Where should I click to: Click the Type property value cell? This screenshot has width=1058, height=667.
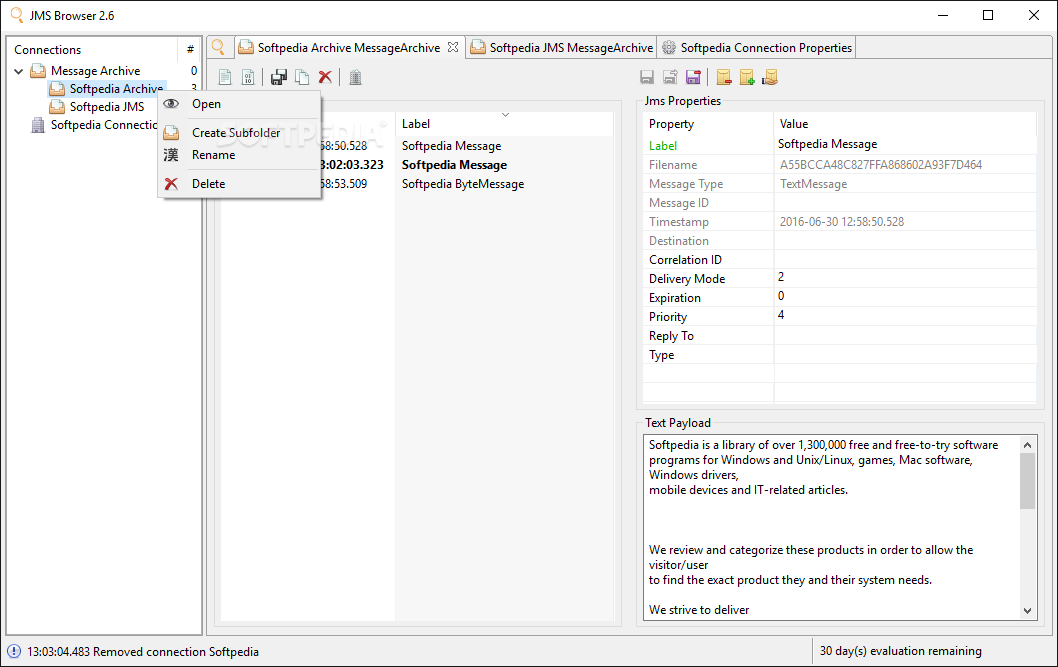click(905, 354)
